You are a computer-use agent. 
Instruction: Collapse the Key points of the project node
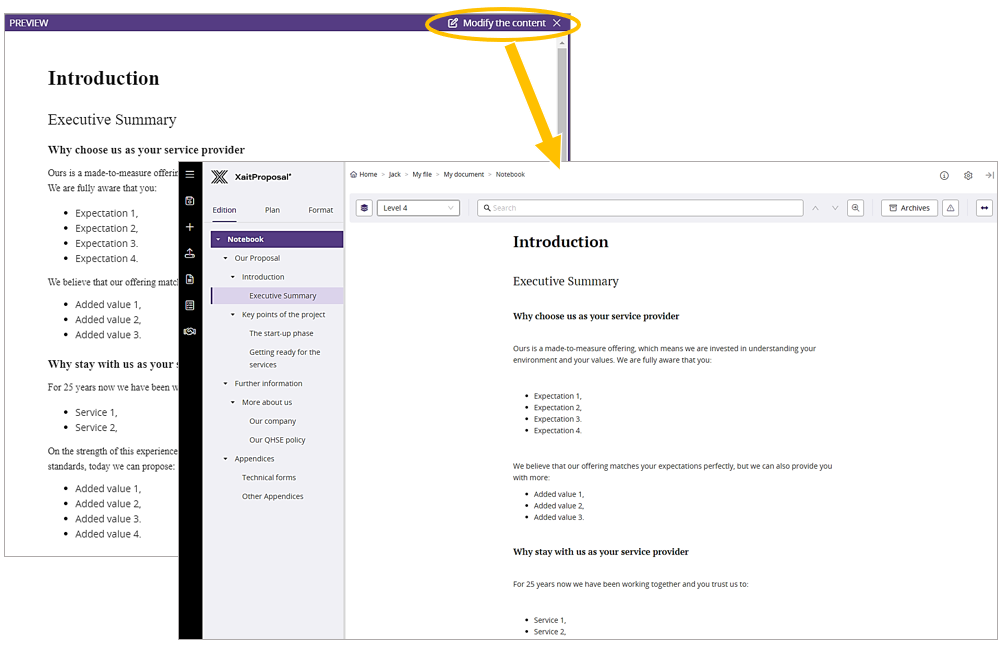(233, 315)
